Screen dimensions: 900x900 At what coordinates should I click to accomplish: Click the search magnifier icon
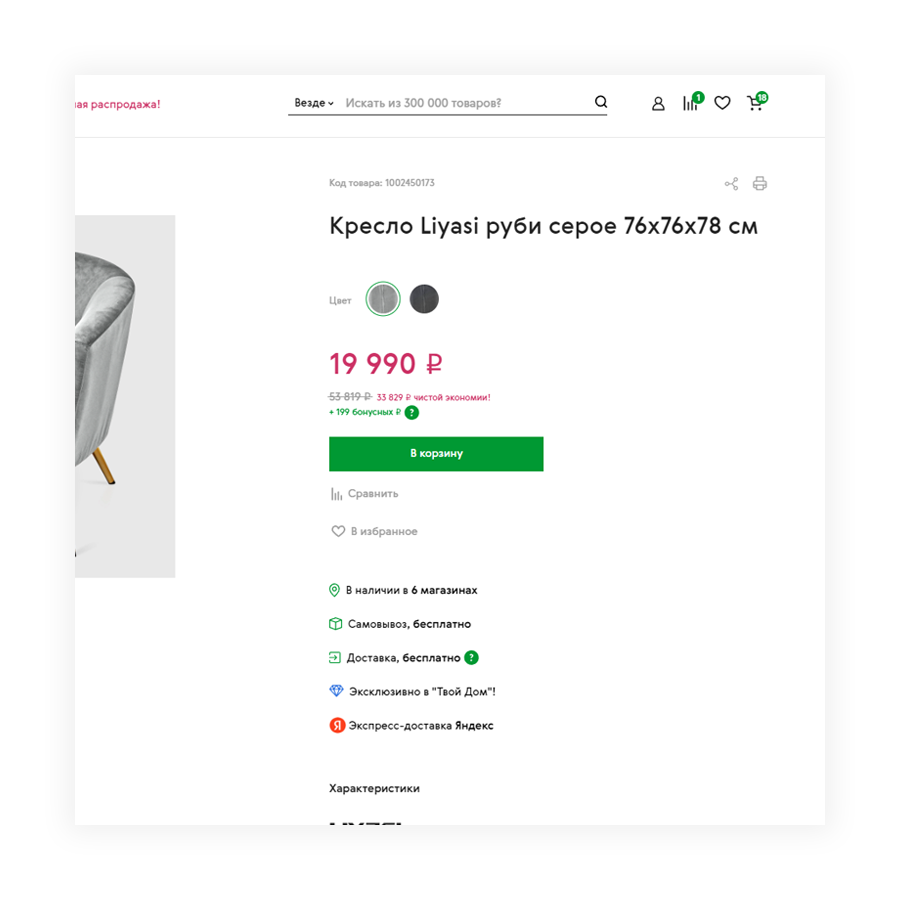click(601, 102)
